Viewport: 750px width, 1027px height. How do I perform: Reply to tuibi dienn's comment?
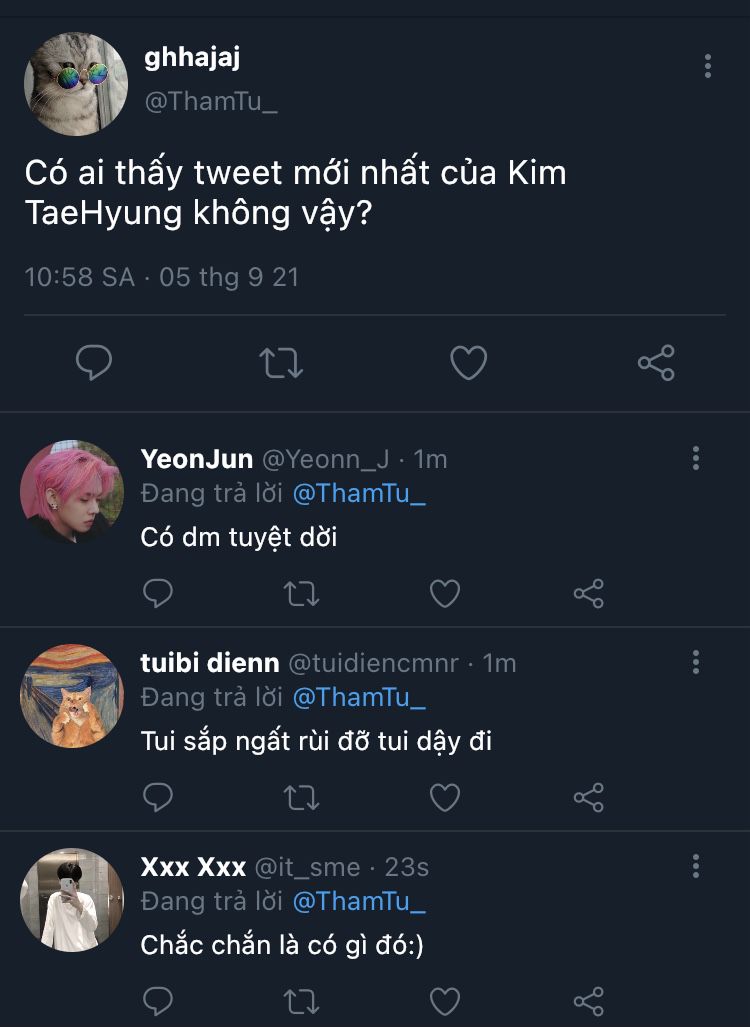coord(158,797)
